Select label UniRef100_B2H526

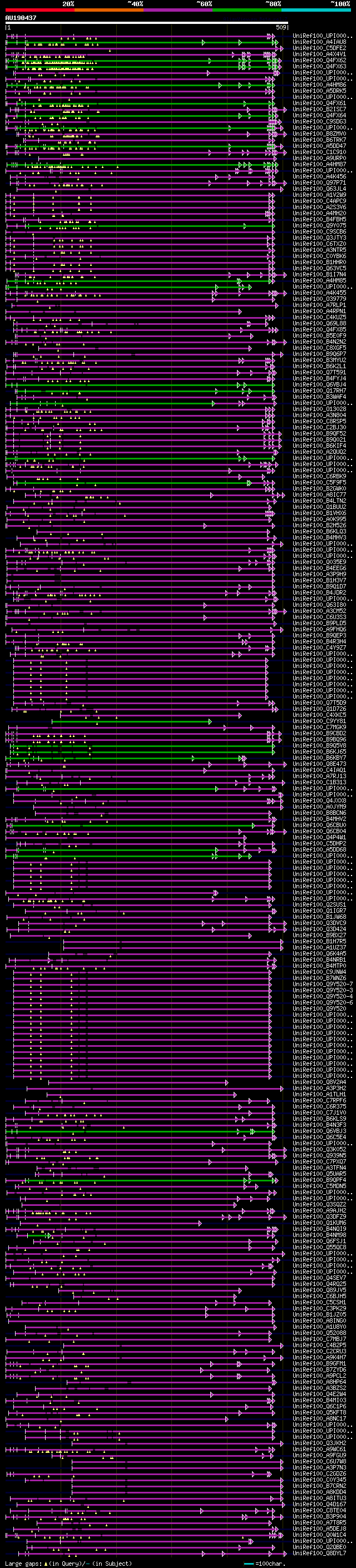tap(319, 525)
